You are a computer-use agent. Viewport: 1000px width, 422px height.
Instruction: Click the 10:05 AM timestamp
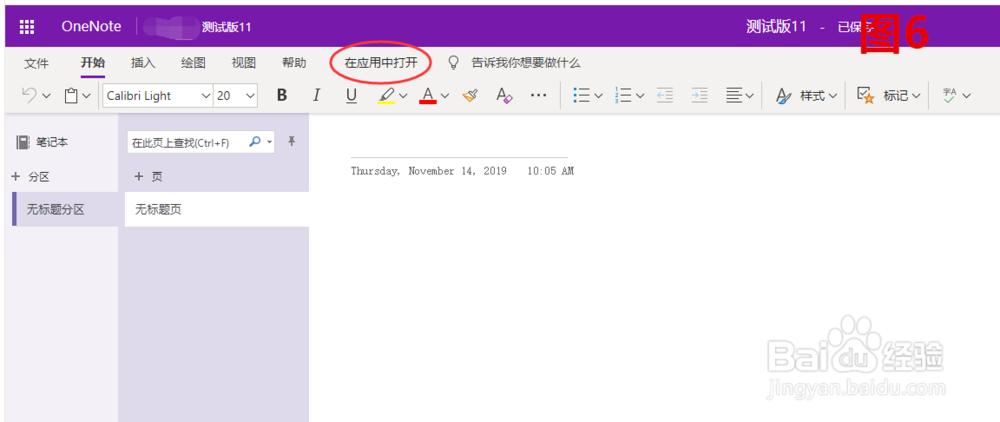click(551, 171)
